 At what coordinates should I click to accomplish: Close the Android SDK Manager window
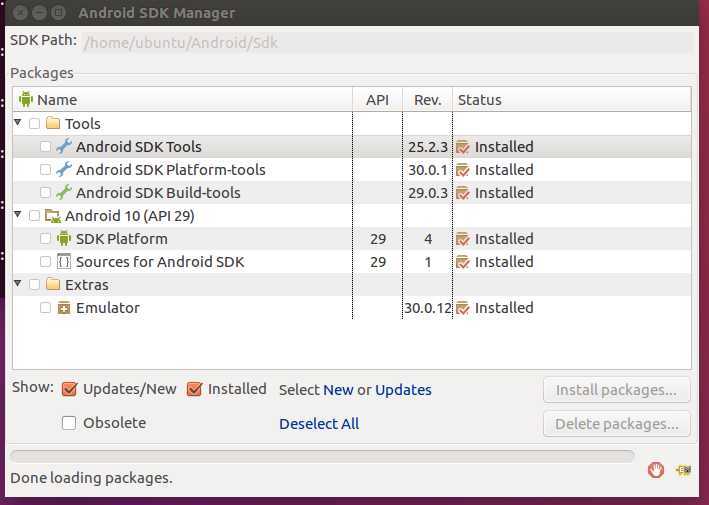pyautogui.click(x=20, y=13)
